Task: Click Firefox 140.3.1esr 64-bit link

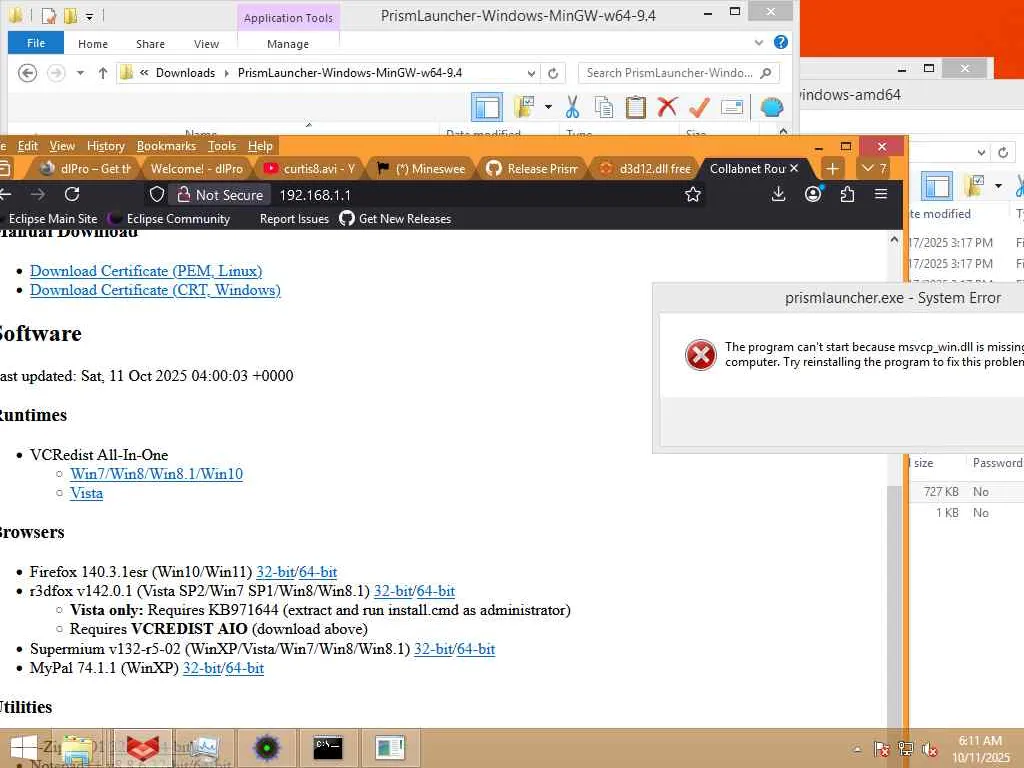Action: click(317, 571)
